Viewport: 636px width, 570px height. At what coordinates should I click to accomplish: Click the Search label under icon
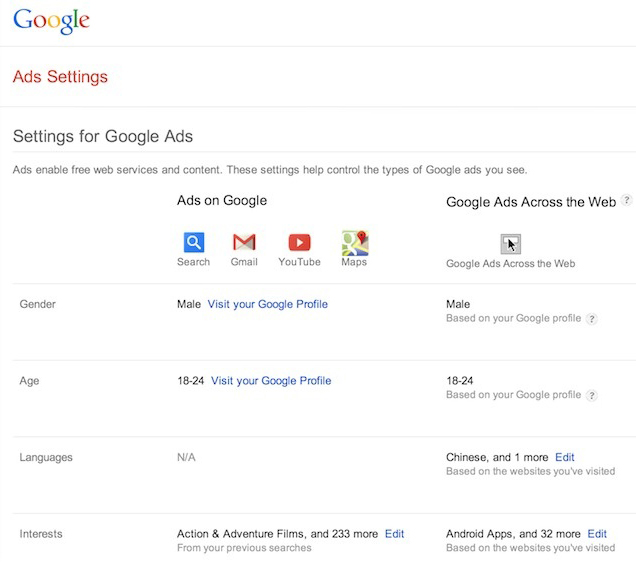(193, 262)
